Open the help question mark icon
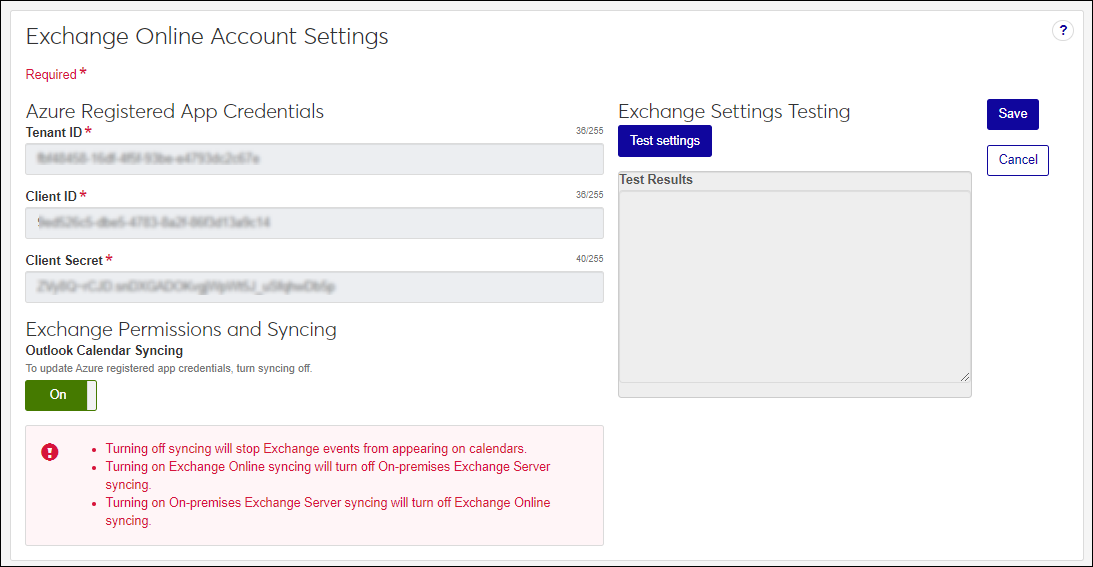 coord(1063,31)
